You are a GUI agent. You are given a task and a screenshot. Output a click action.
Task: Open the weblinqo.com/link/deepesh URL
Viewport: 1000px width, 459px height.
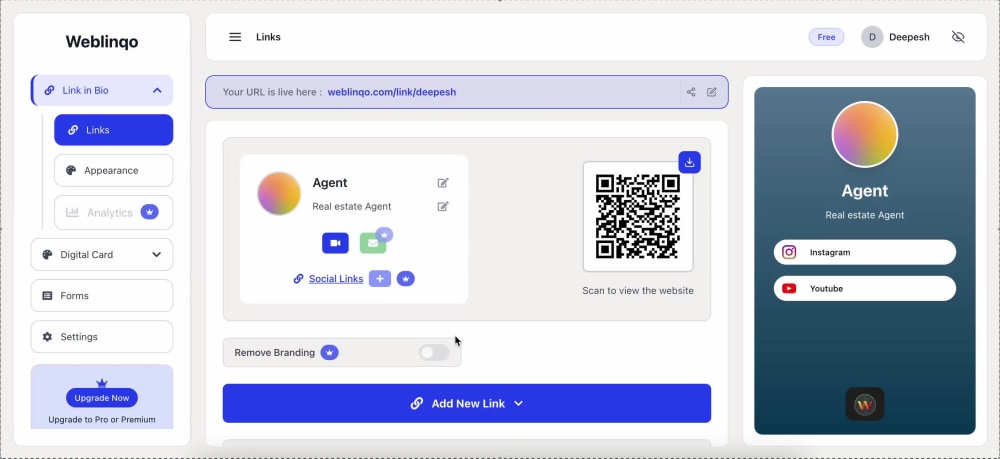click(x=392, y=92)
